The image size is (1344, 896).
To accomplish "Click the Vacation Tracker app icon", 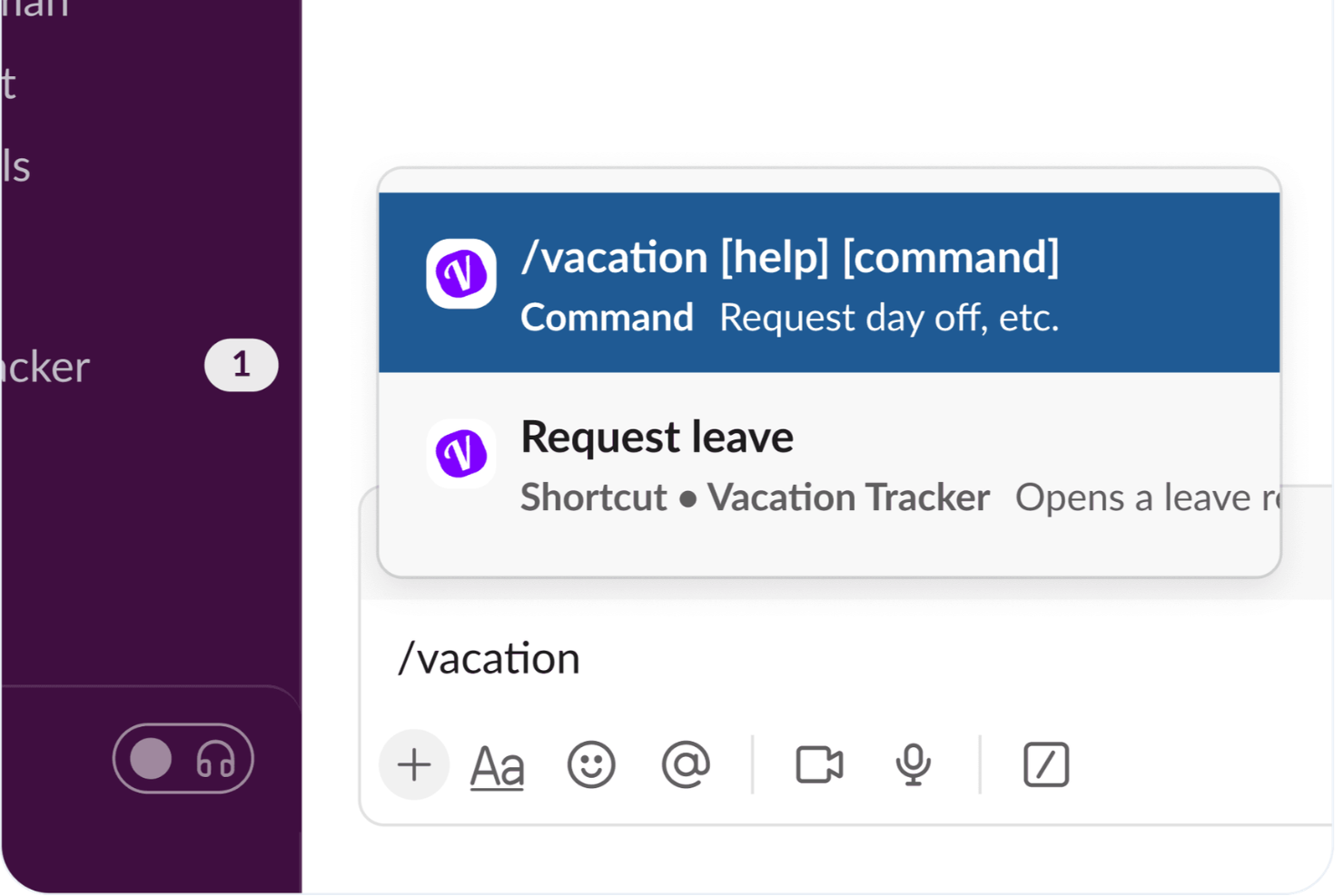I will (460, 274).
